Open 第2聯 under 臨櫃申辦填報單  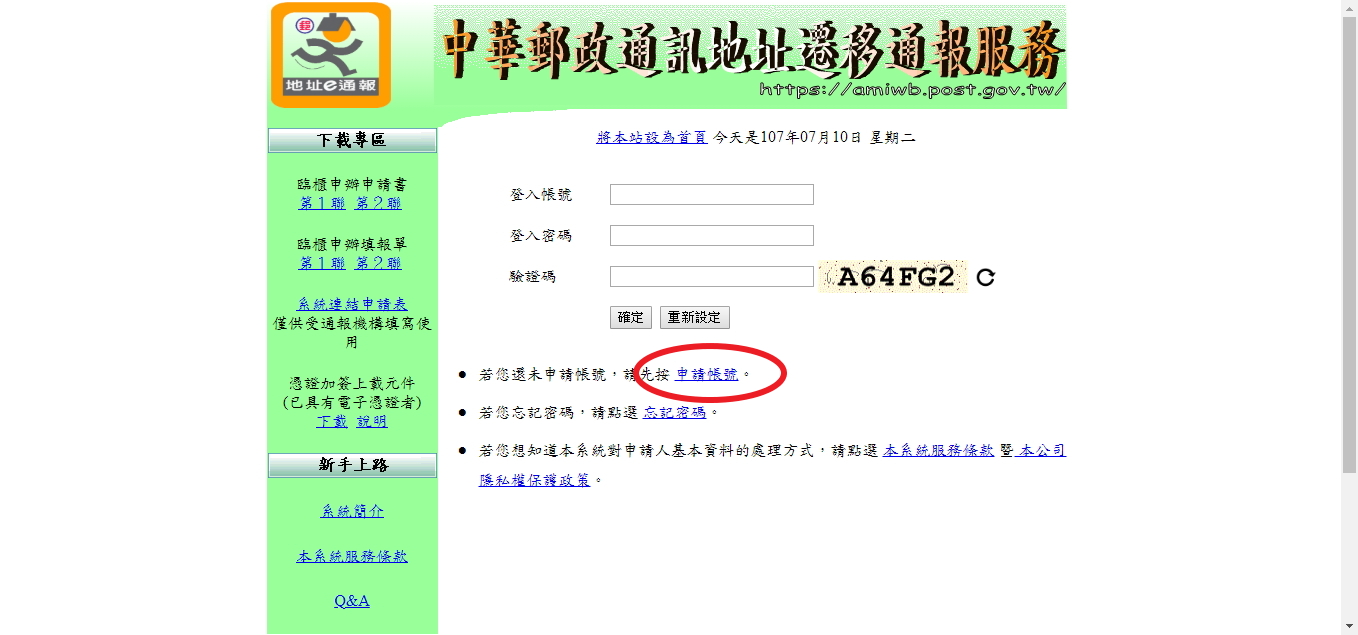(x=378, y=263)
